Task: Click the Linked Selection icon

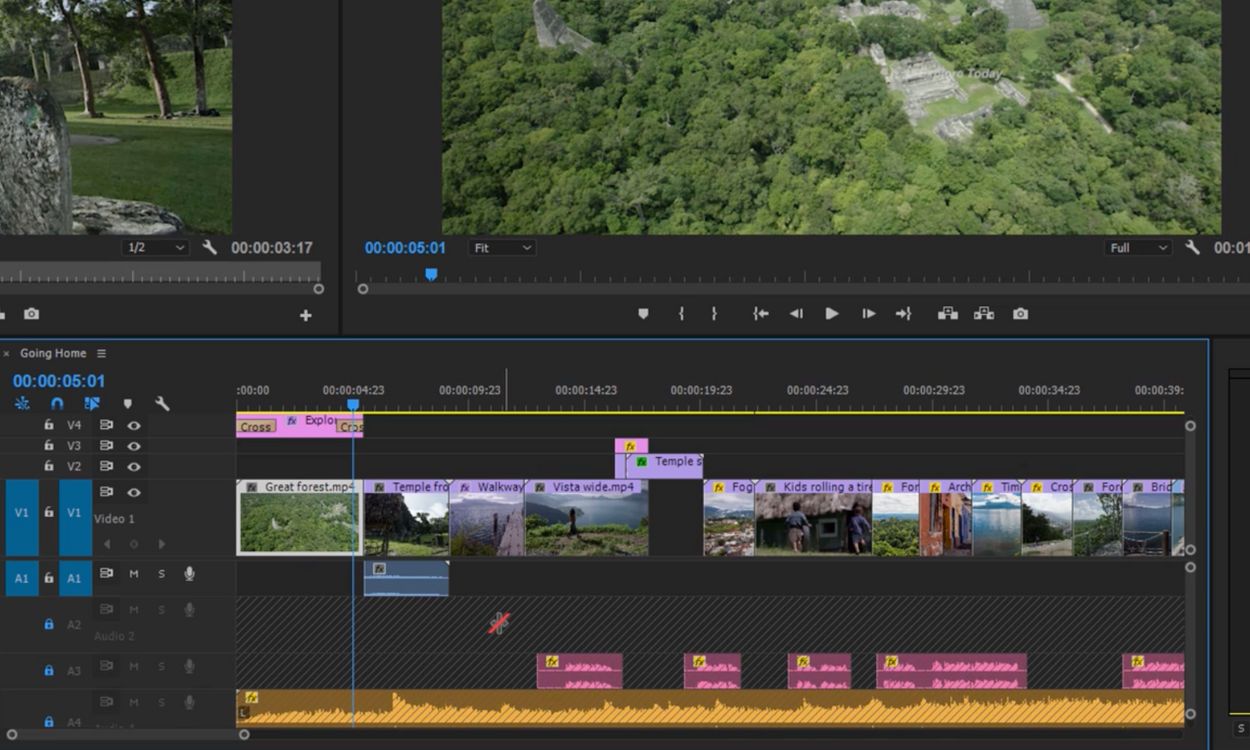Action: [x=93, y=403]
